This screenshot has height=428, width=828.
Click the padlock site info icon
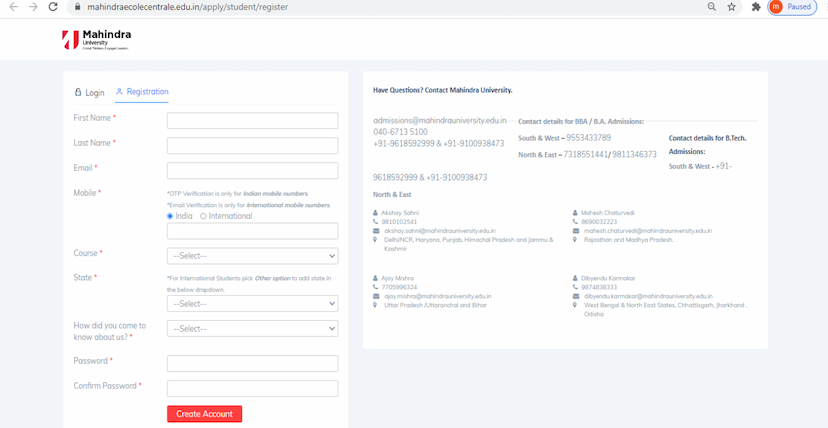click(x=77, y=6)
